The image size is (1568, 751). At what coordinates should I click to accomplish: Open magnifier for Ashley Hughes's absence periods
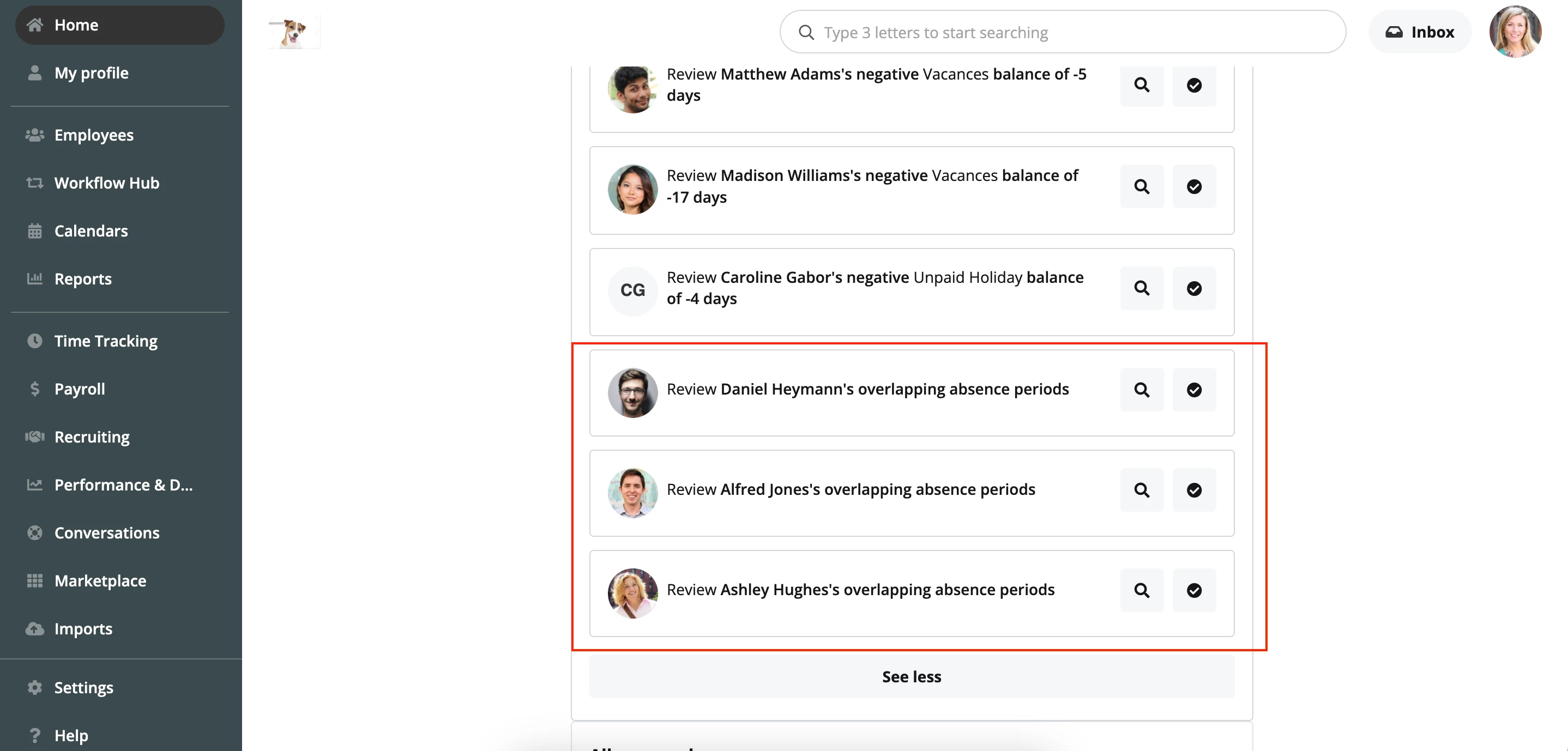click(x=1141, y=590)
